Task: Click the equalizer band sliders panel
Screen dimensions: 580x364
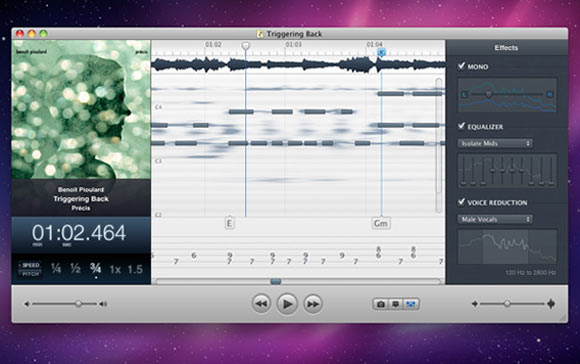Action: pos(507,171)
